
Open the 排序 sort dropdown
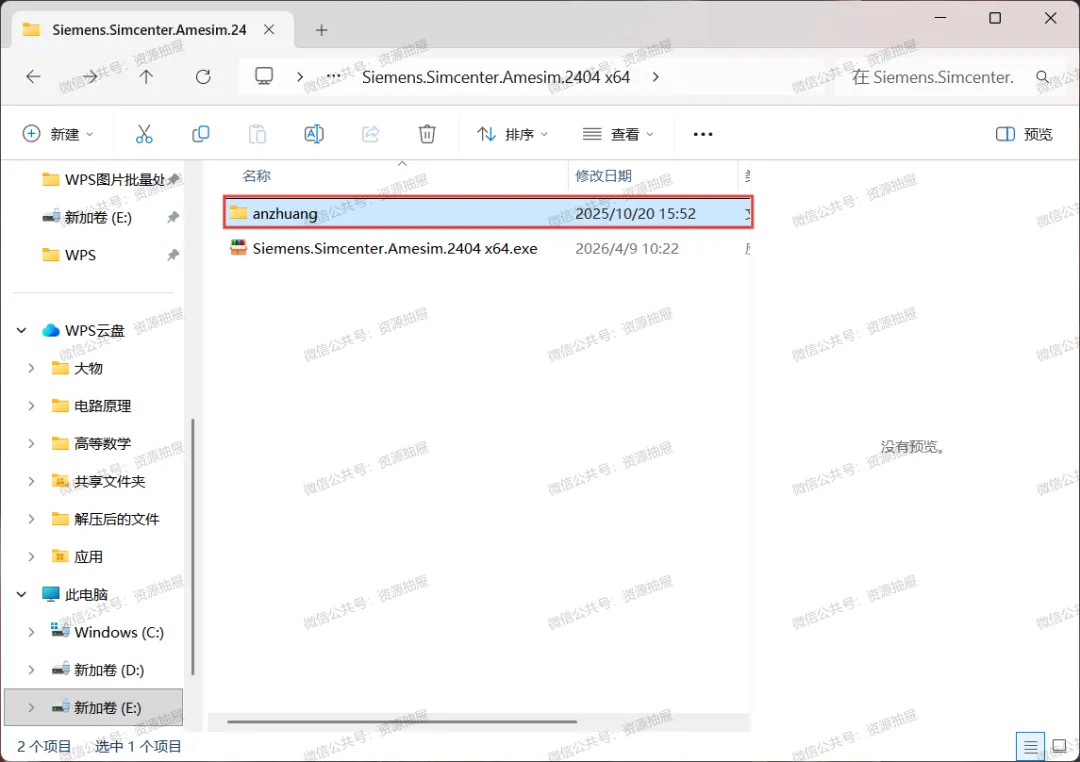coord(512,134)
